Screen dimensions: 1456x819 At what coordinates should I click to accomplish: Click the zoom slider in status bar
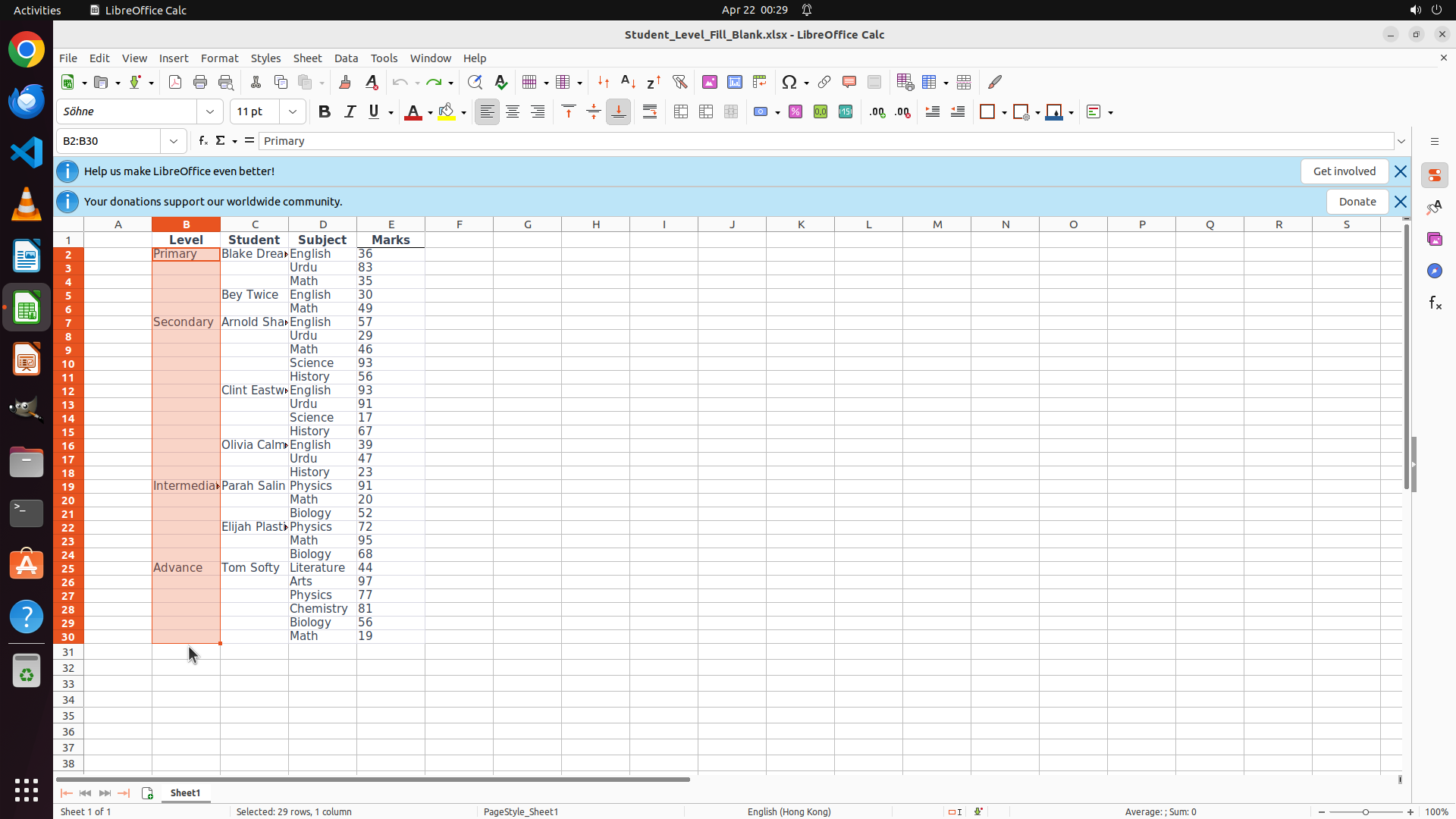click(1365, 812)
